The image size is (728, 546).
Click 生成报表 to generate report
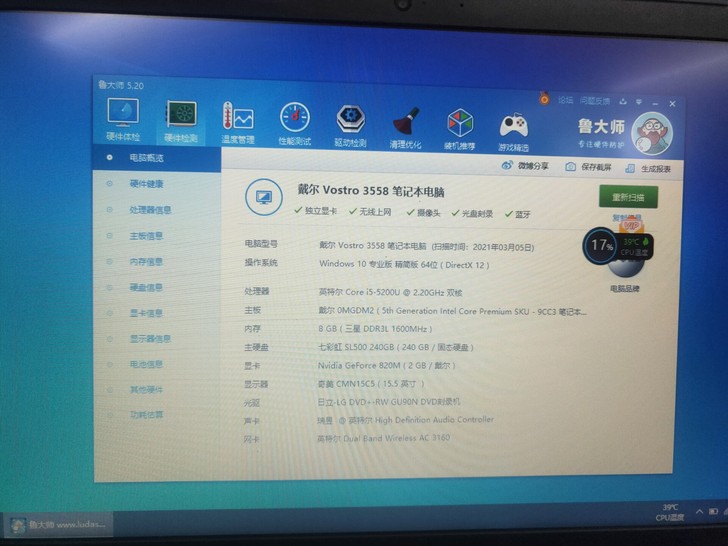tap(648, 169)
